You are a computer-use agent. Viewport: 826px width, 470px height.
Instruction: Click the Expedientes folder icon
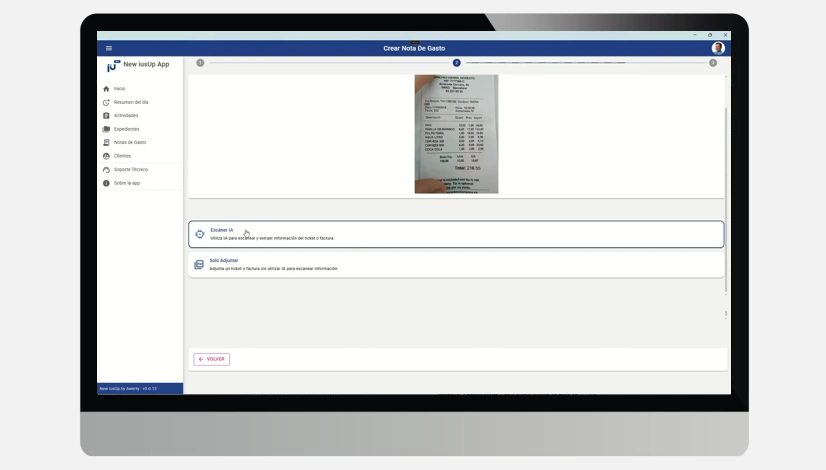coord(106,129)
